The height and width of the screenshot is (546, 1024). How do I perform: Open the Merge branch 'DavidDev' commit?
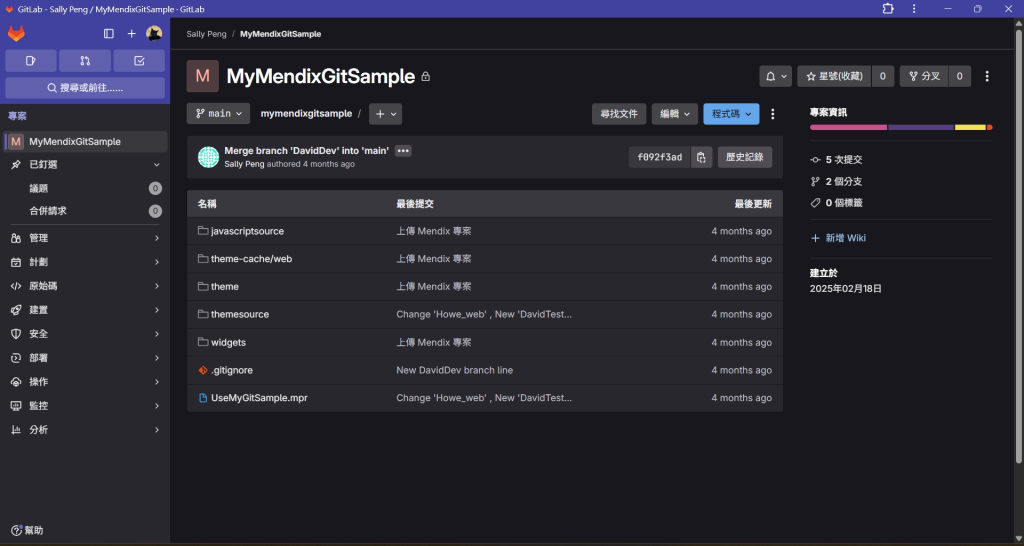tap(306, 151)
